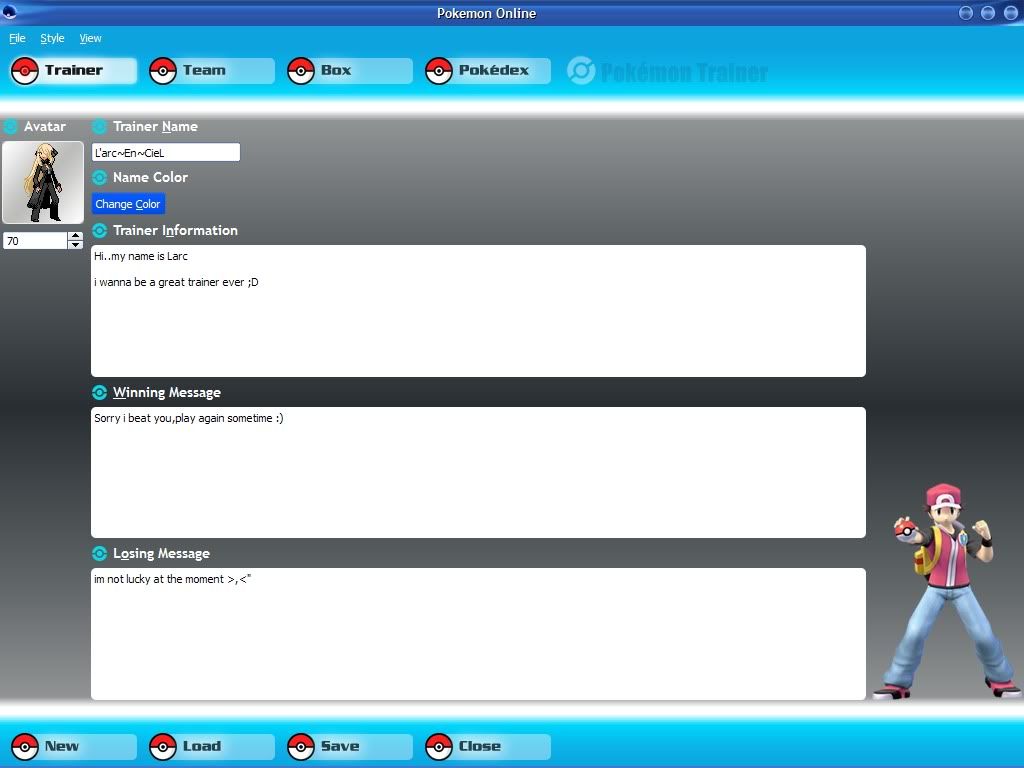Click the New button

click(x=73, y=746)
